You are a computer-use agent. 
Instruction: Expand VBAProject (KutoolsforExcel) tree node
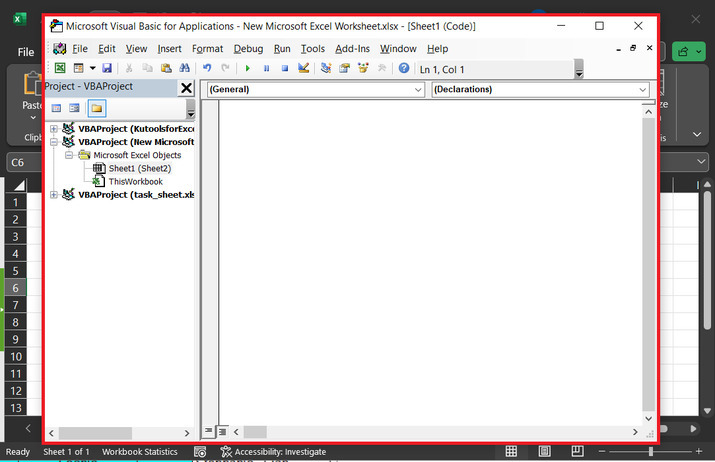coord(54,129)
